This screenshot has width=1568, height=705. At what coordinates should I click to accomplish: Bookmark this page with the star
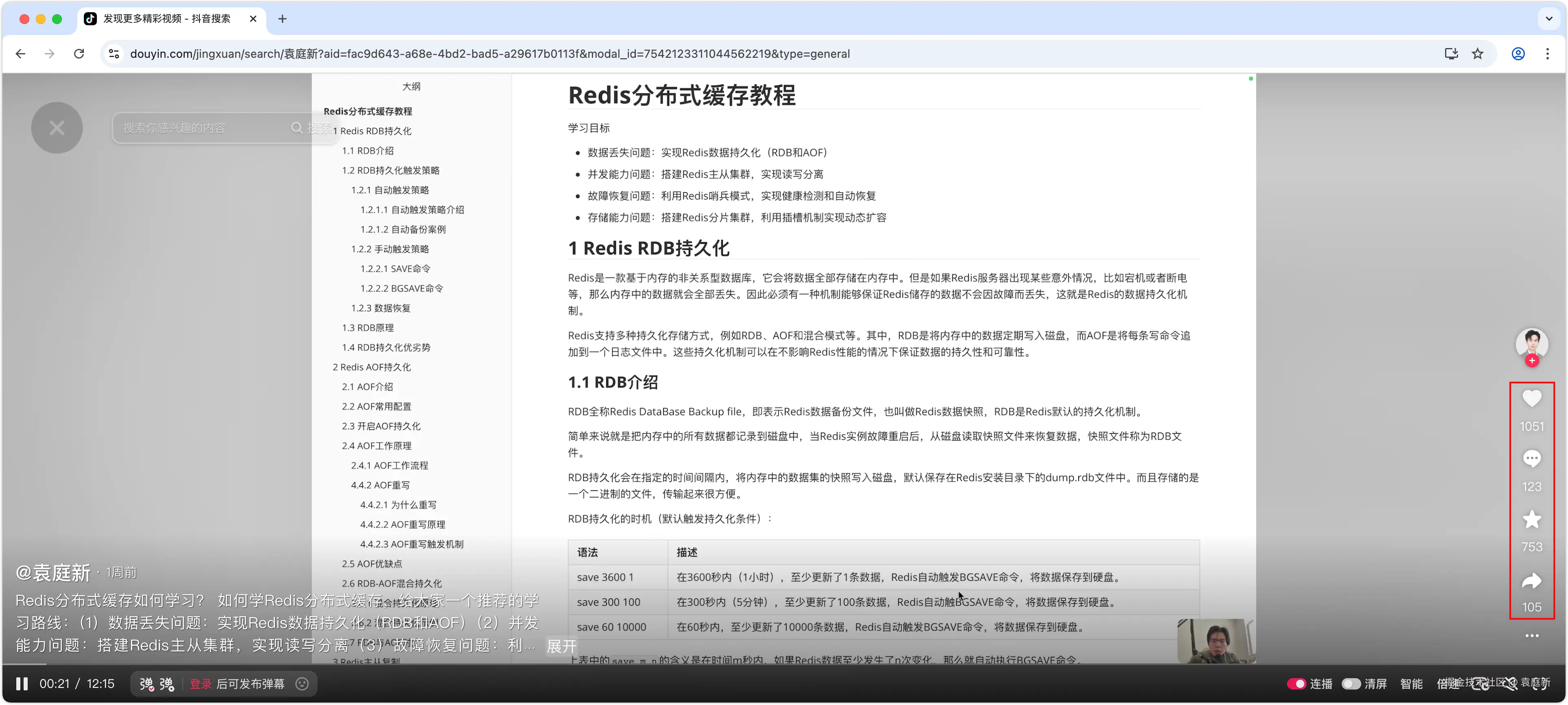coord(1477,54)
